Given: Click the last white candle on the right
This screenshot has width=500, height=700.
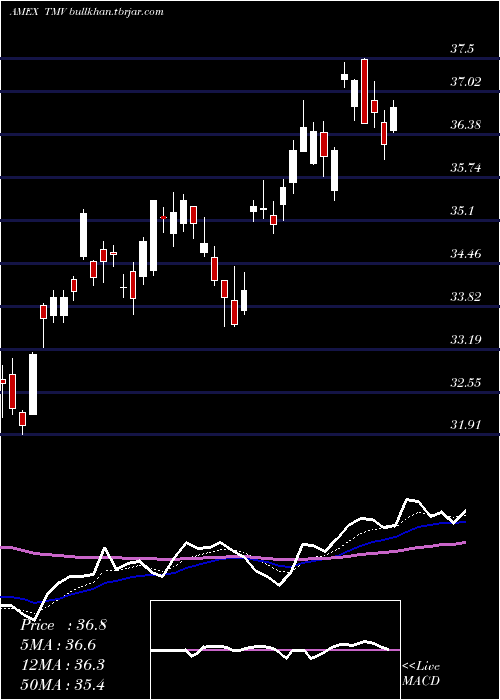Looking at the screenshot, I should click(x=393, y=119).
